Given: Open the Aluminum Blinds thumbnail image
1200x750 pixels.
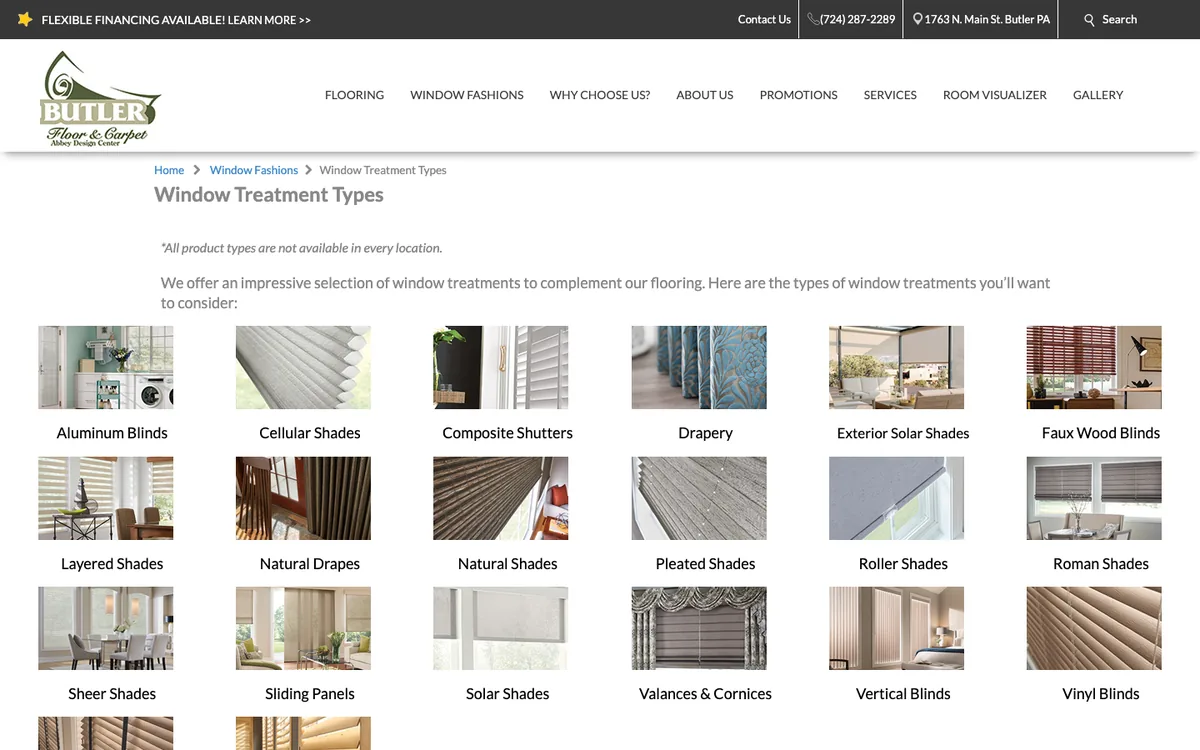Looking at the screenshot, I should (x=106, y=367).
